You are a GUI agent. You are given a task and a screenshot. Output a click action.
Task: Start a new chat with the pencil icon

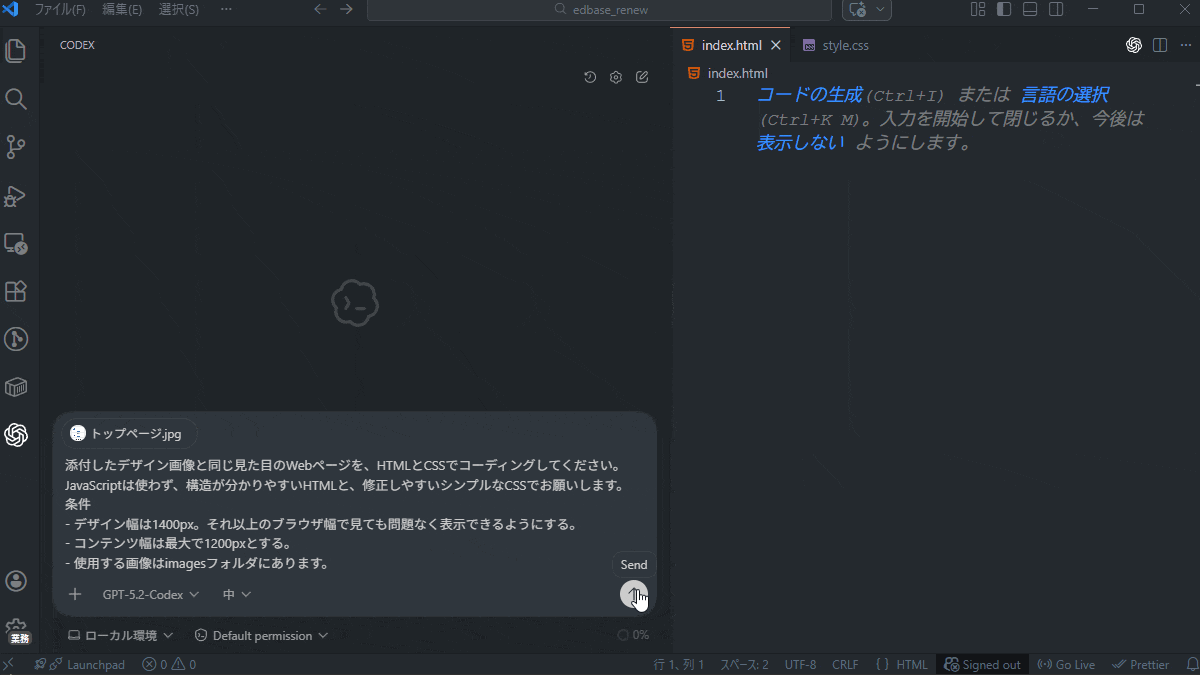(x=642, y=76)
